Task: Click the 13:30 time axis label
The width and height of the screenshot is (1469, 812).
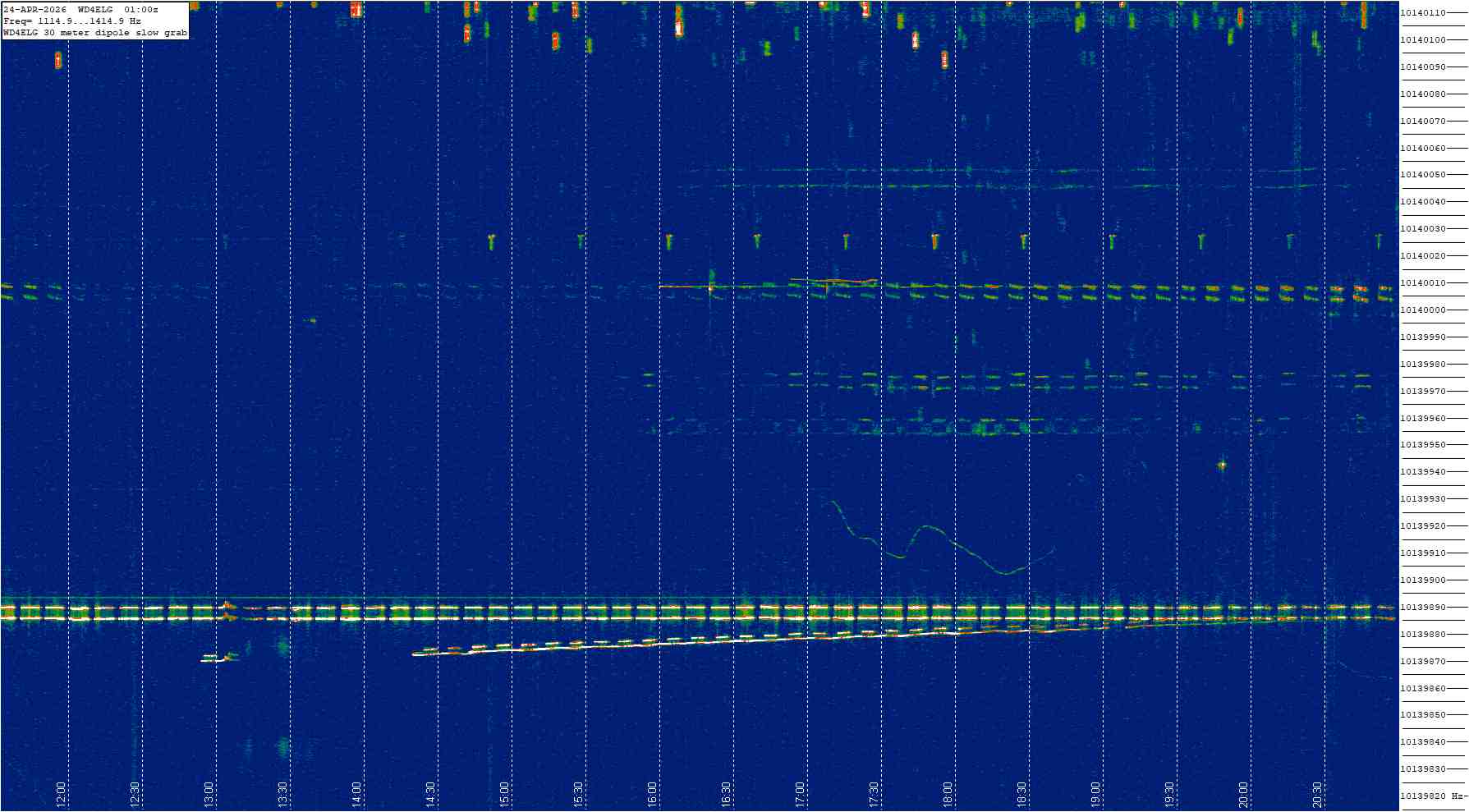Action: [283, 794]
